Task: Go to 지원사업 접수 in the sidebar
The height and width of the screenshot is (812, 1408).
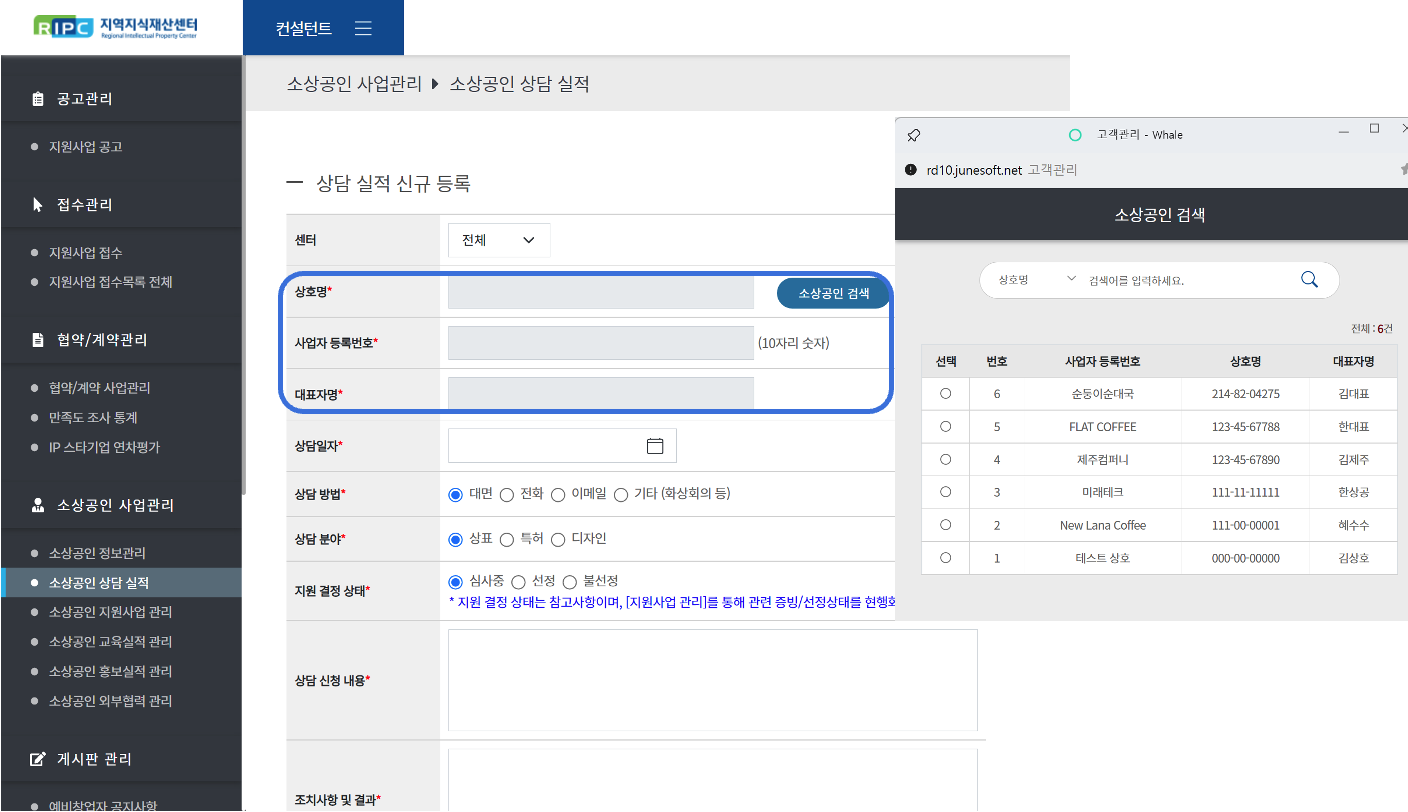Action: point(86,253)
